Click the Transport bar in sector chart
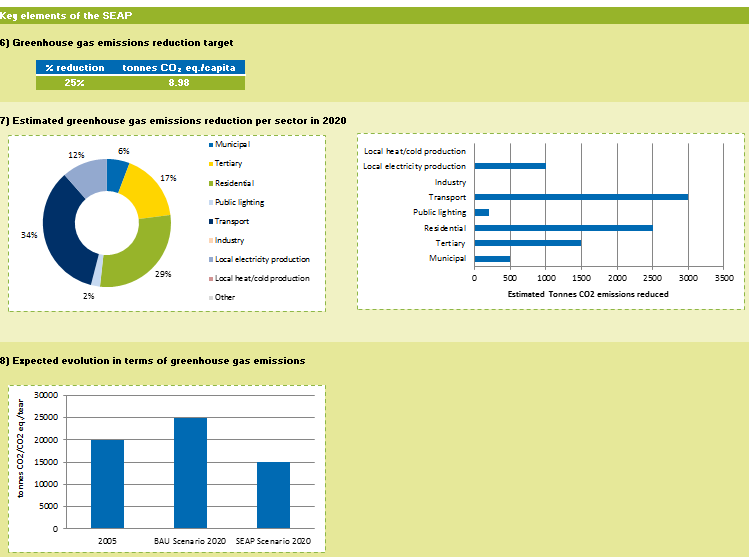 pos(581,197)
